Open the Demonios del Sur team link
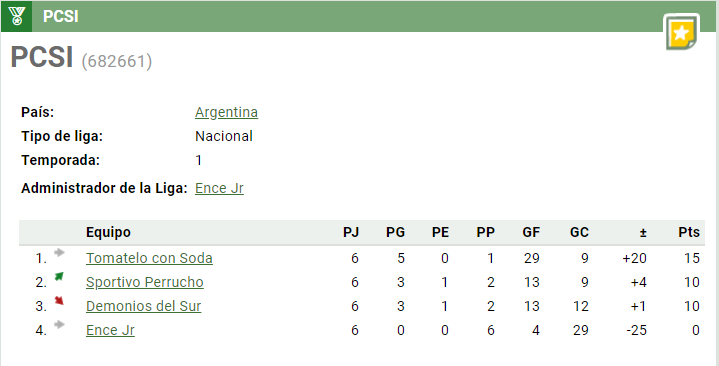719x366 pixels. pyautogui.click(x=144, y=306)
